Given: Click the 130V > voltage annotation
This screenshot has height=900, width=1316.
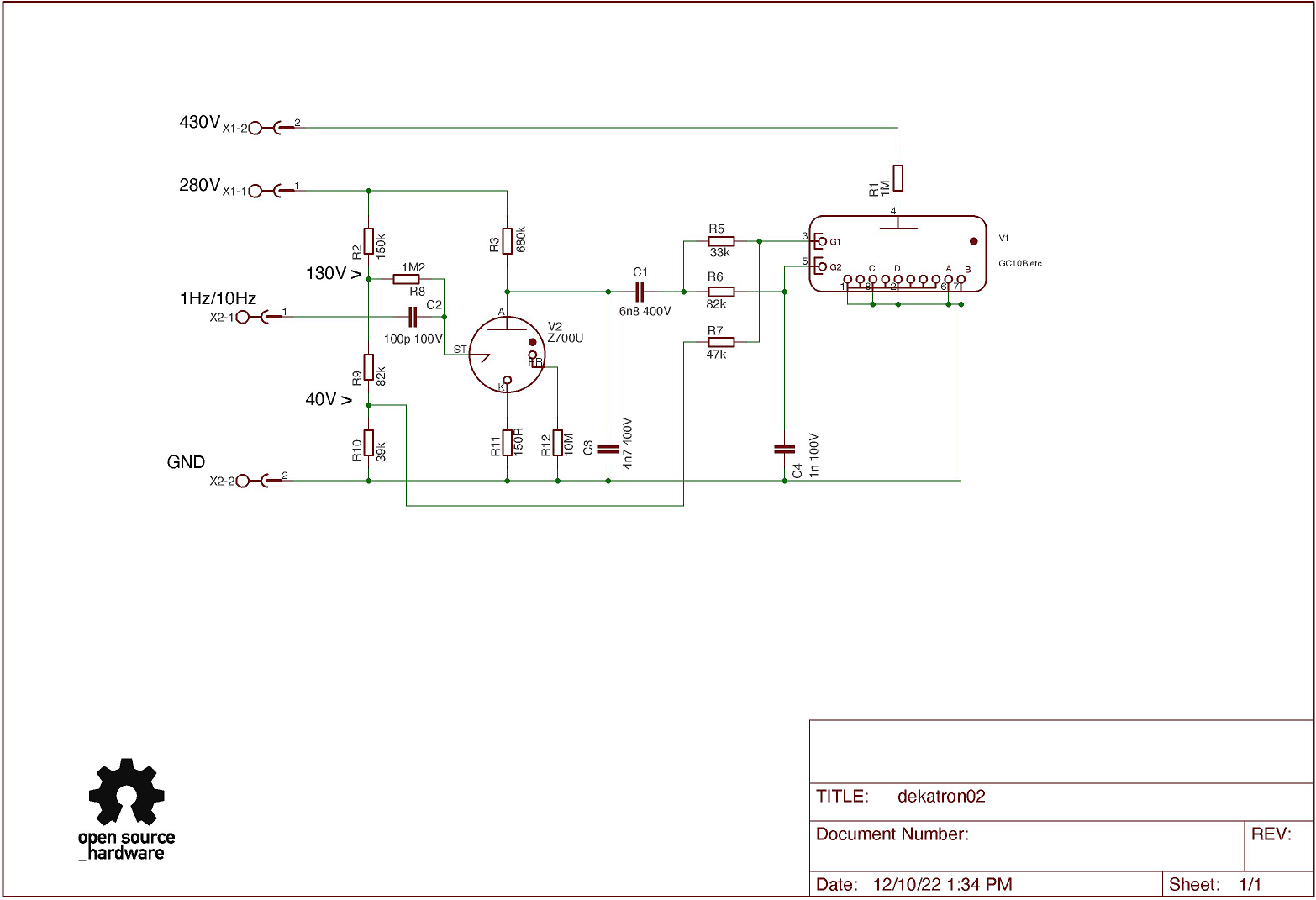Looking at the screenshot, I should coord(334,274).
